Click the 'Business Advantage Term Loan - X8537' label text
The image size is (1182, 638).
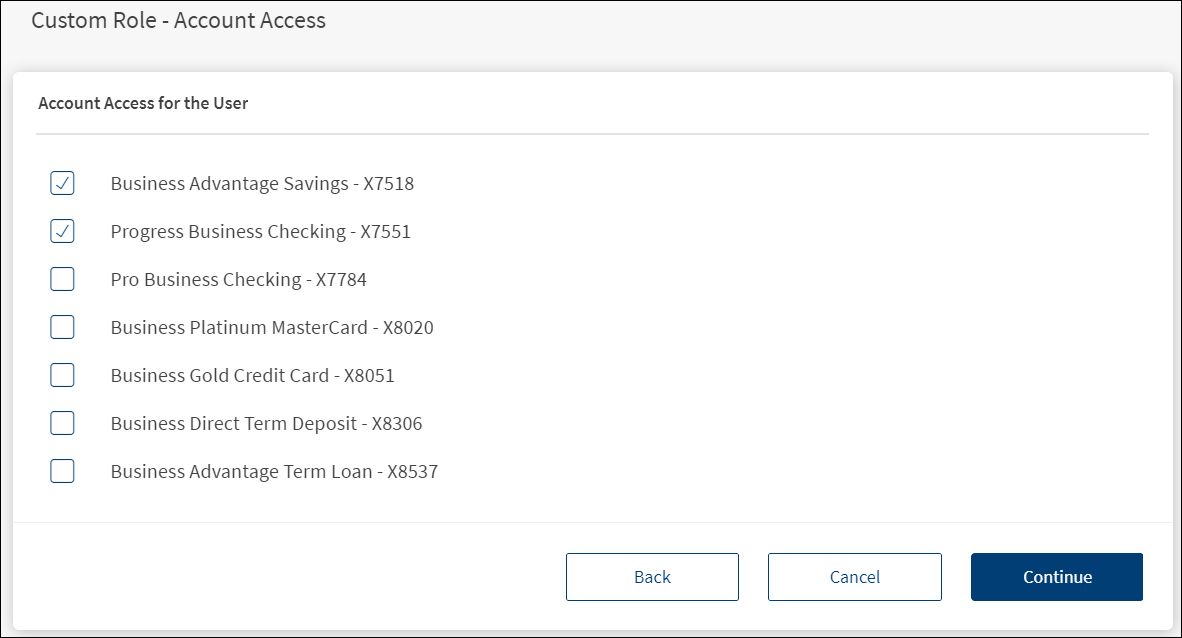coord(274,472)
